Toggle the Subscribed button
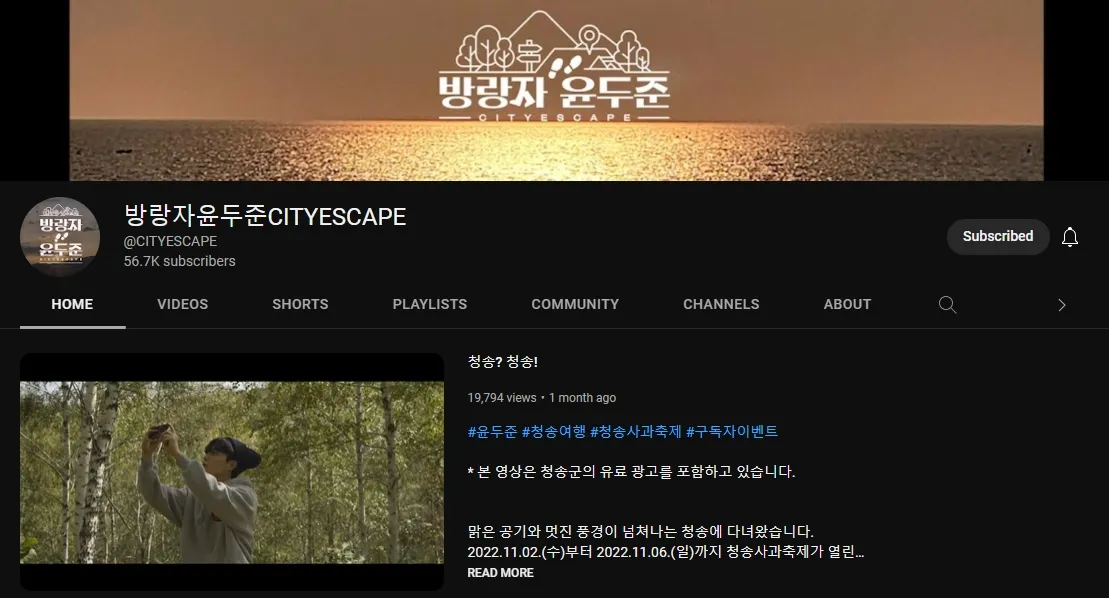 pos(997,237)
